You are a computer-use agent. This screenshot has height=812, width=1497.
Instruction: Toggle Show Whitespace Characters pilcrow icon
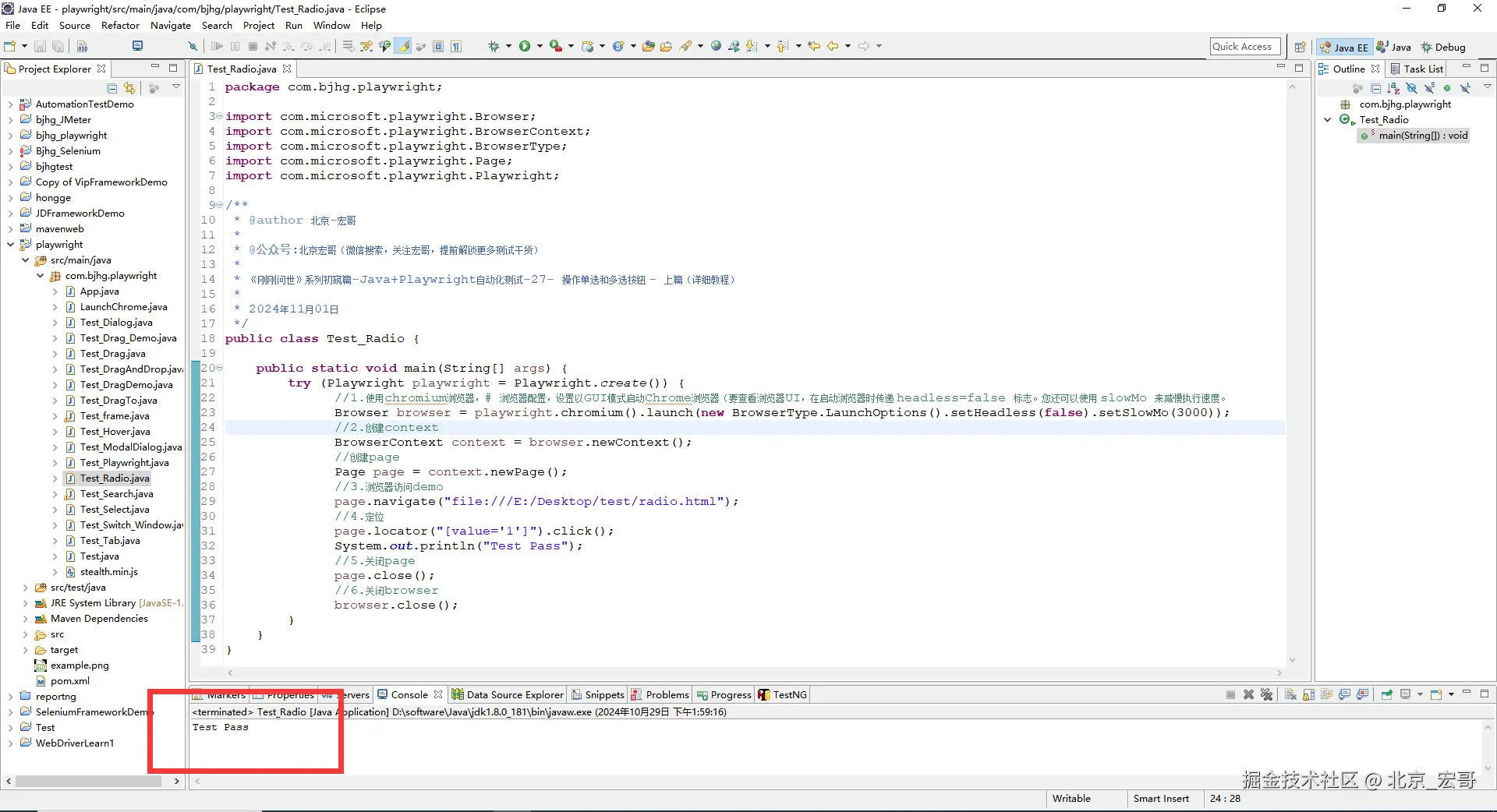(456, 47)
